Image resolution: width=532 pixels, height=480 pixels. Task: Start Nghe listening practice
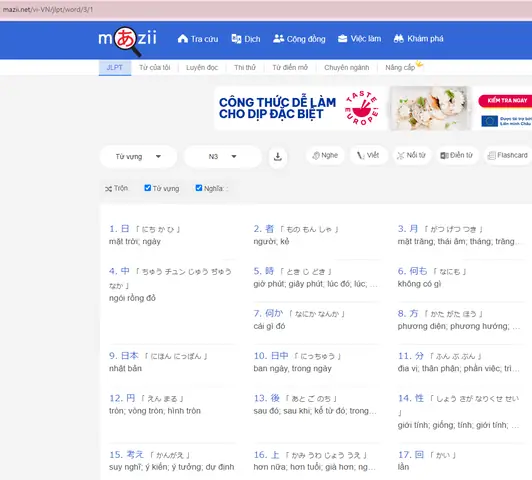coord(325,155)
